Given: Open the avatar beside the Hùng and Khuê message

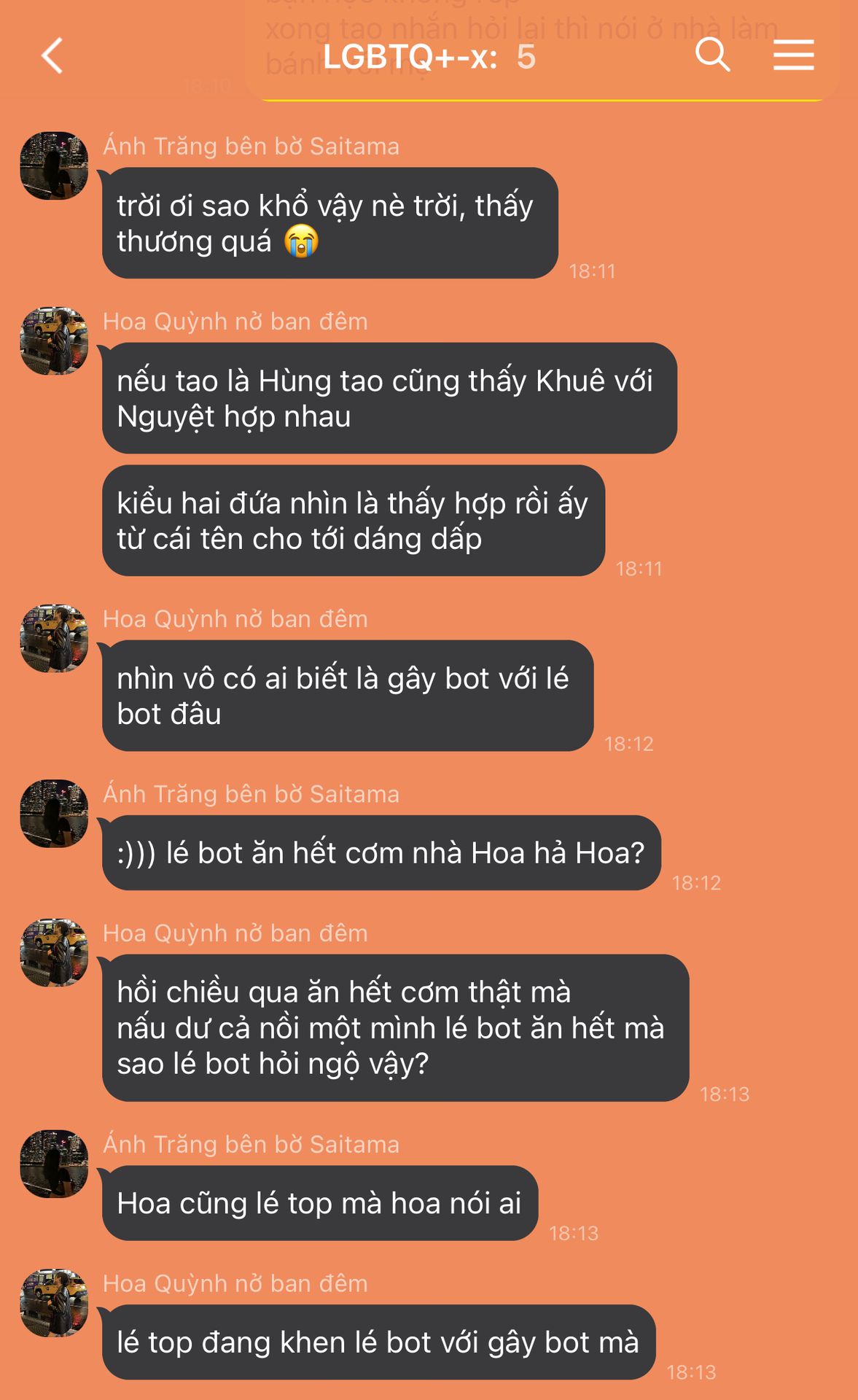Looking at the screenshot, I should (54, 341).
